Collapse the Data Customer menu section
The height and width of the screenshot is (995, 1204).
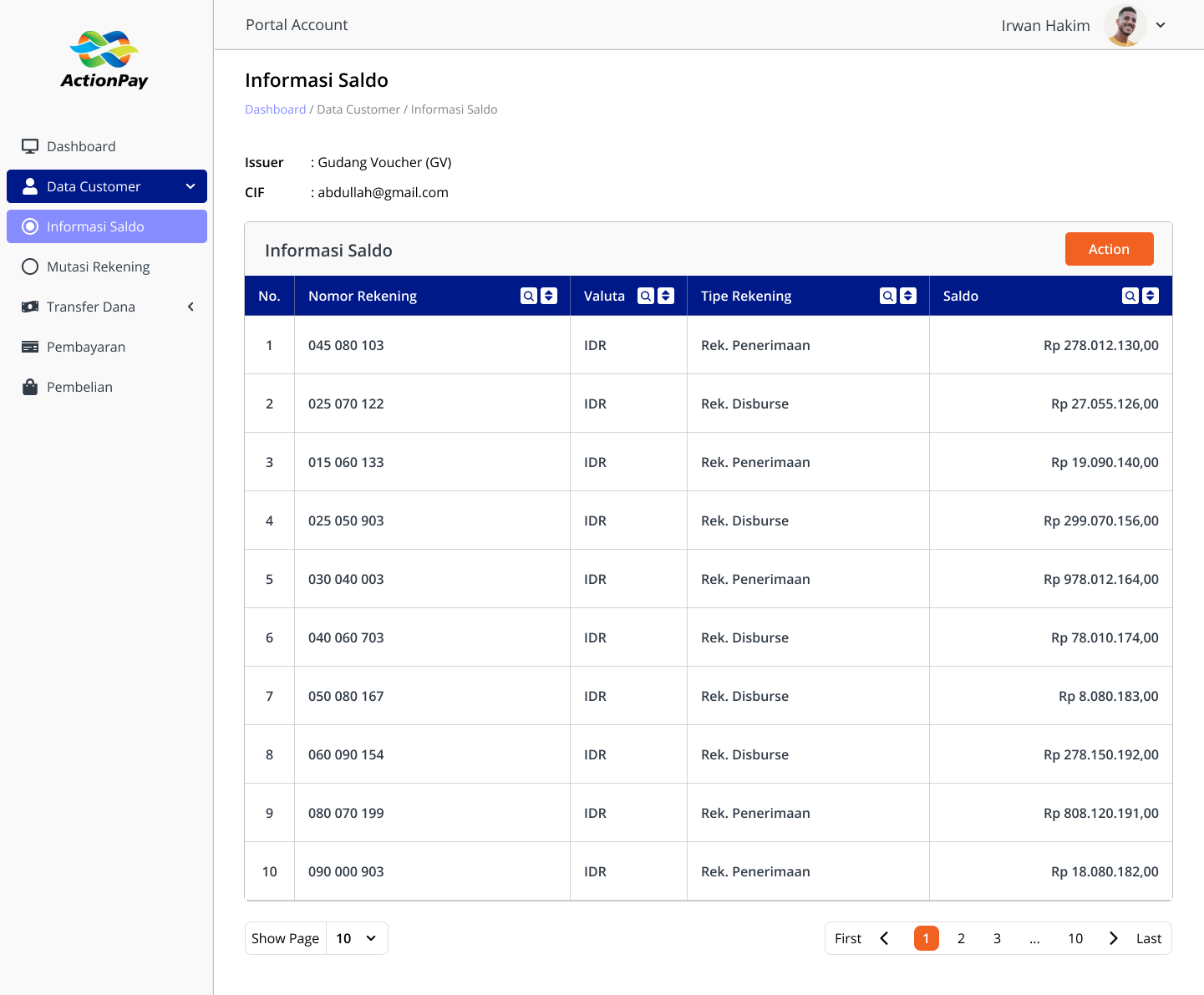click(190, 186)
